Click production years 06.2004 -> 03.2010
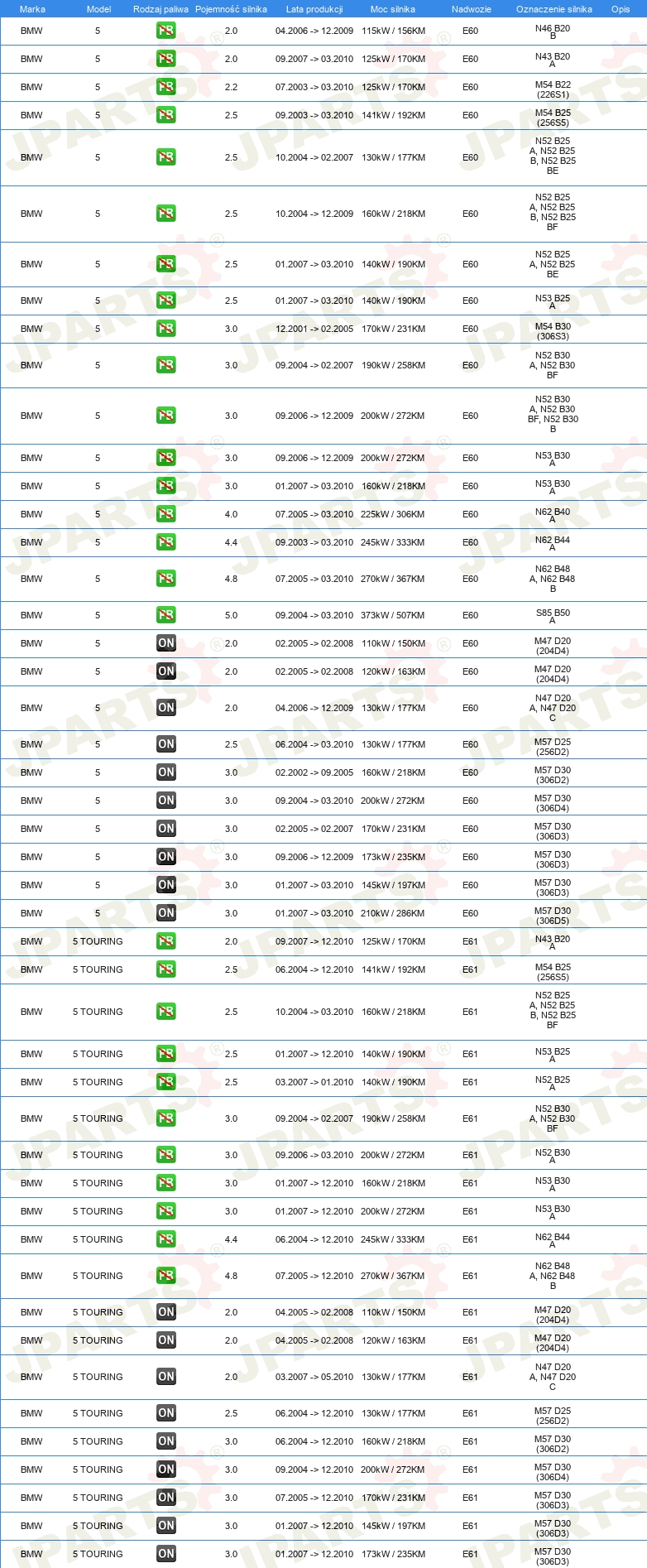647x1568 pixels. pos(314,744)
